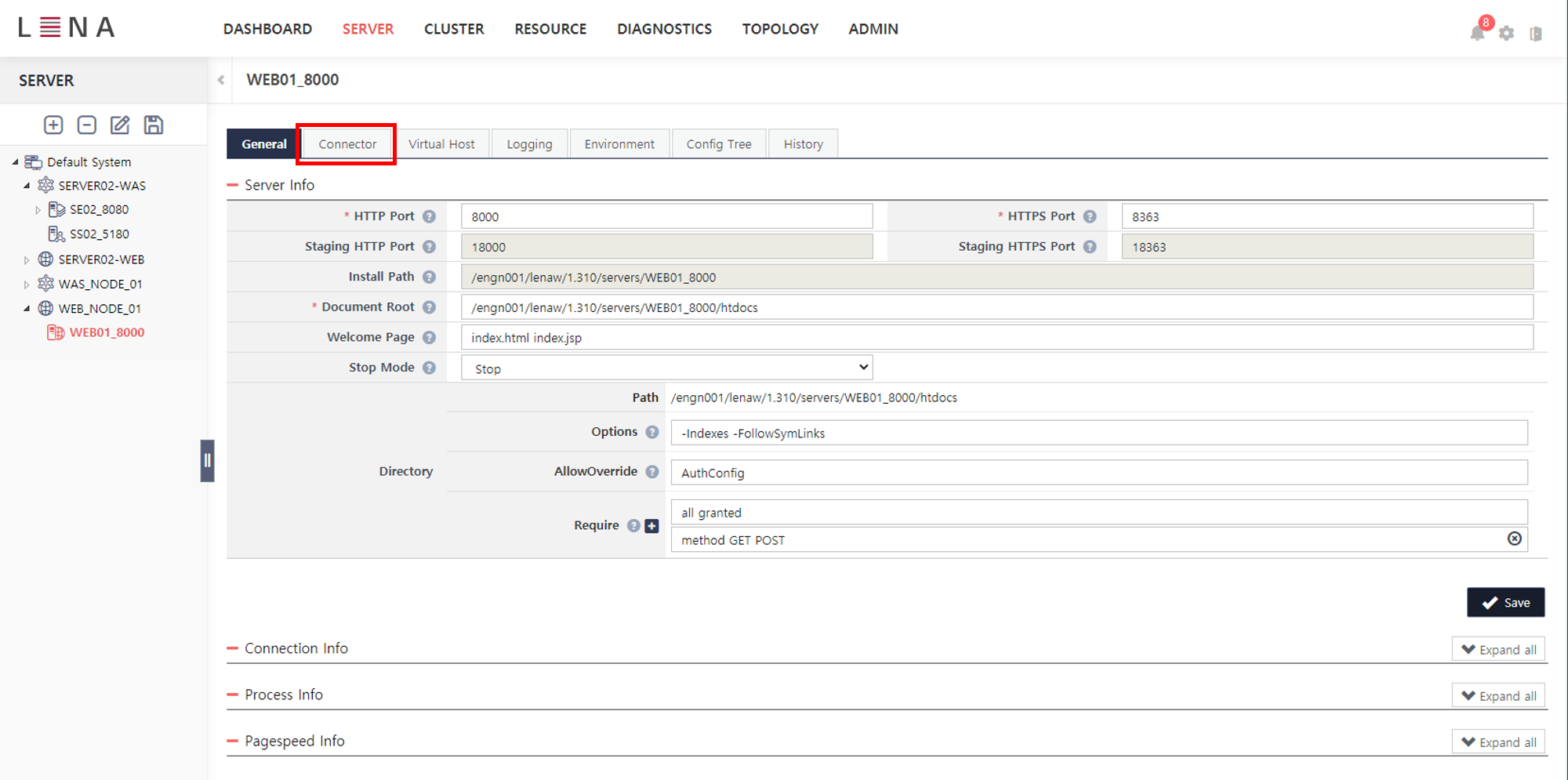This screenshot has width=1568, height=780.
Task: Toggle the Connection Info section
Action: click(x=233, y=648)
